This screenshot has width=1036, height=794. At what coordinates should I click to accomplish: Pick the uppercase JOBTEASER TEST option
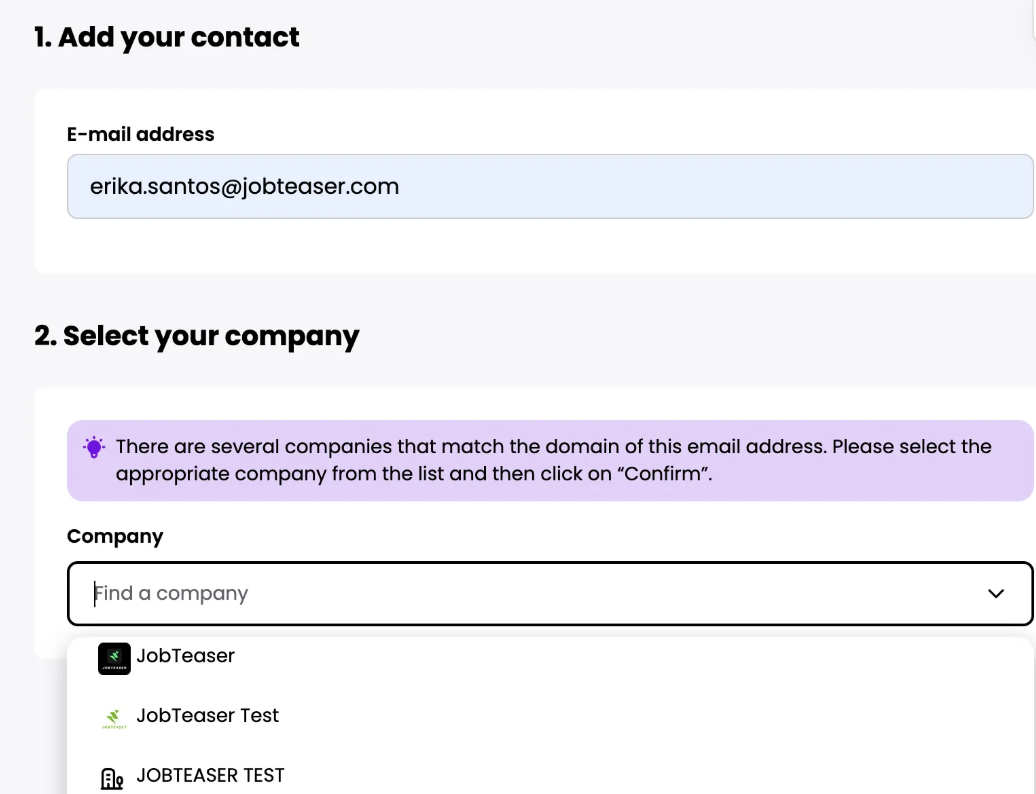click(210, 776)
